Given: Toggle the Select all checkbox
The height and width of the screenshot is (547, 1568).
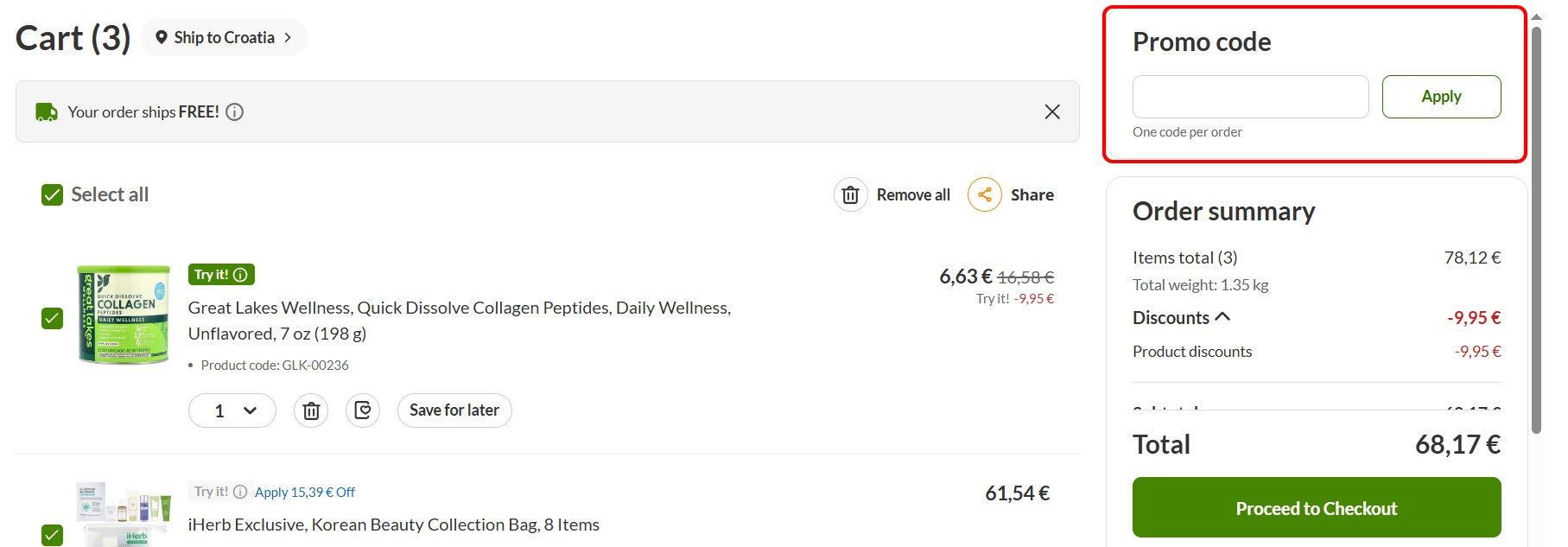Looking at the screenshot, I should [52, 194].
